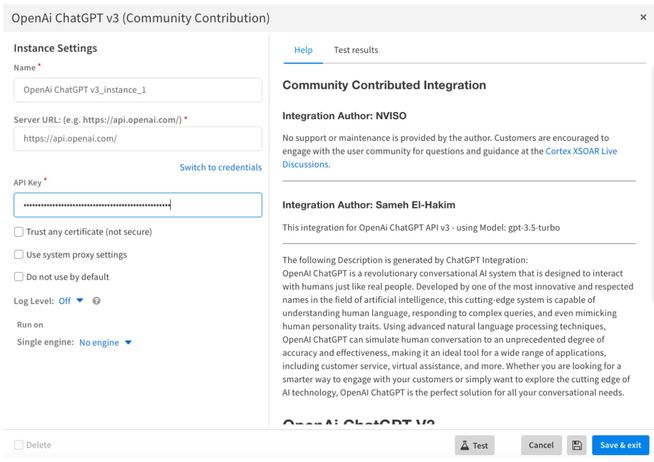This screenshot has height=462, width=654.
Task: Click Switch to credentials link
Action: [220, 167]
